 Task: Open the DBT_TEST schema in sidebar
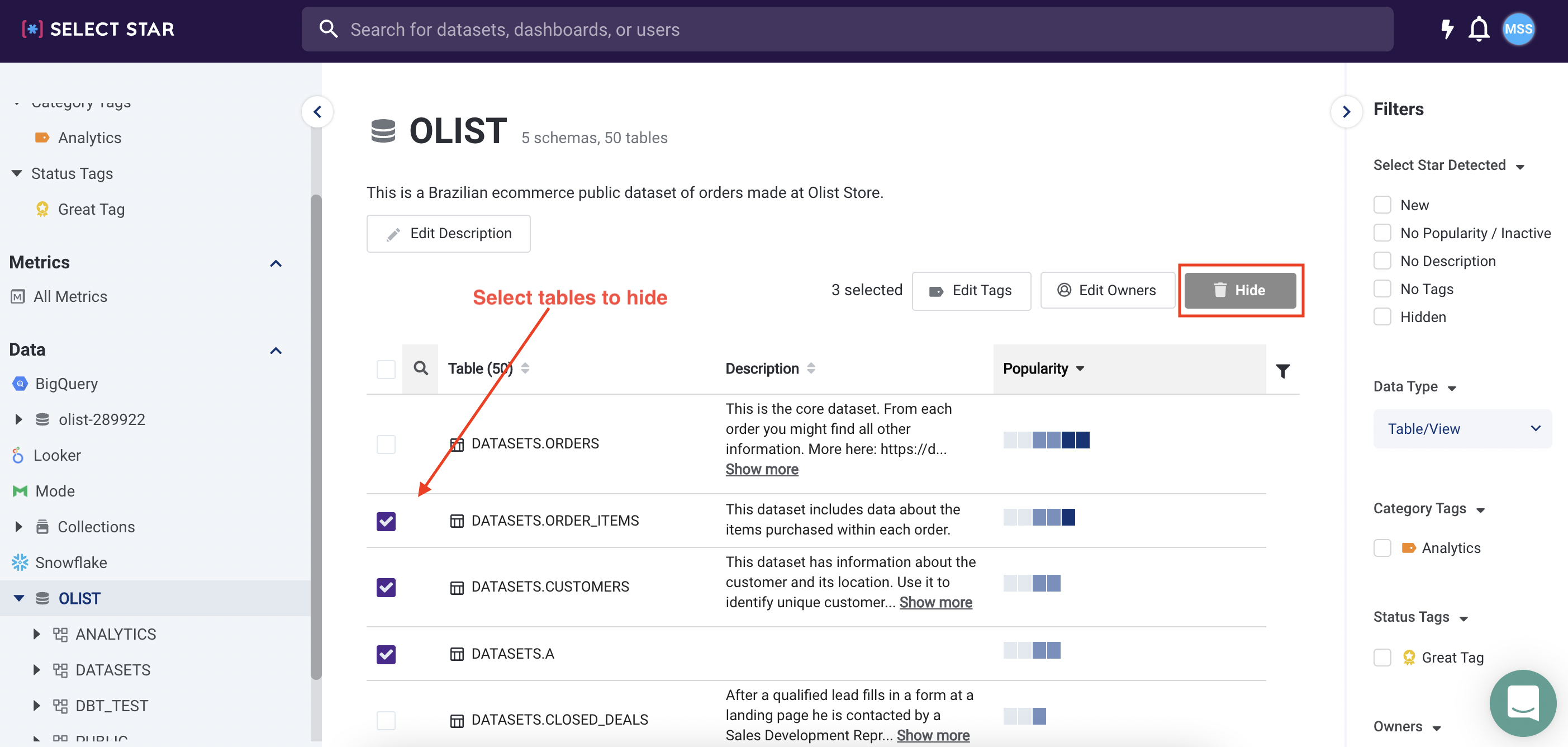[x=111, y=706]
